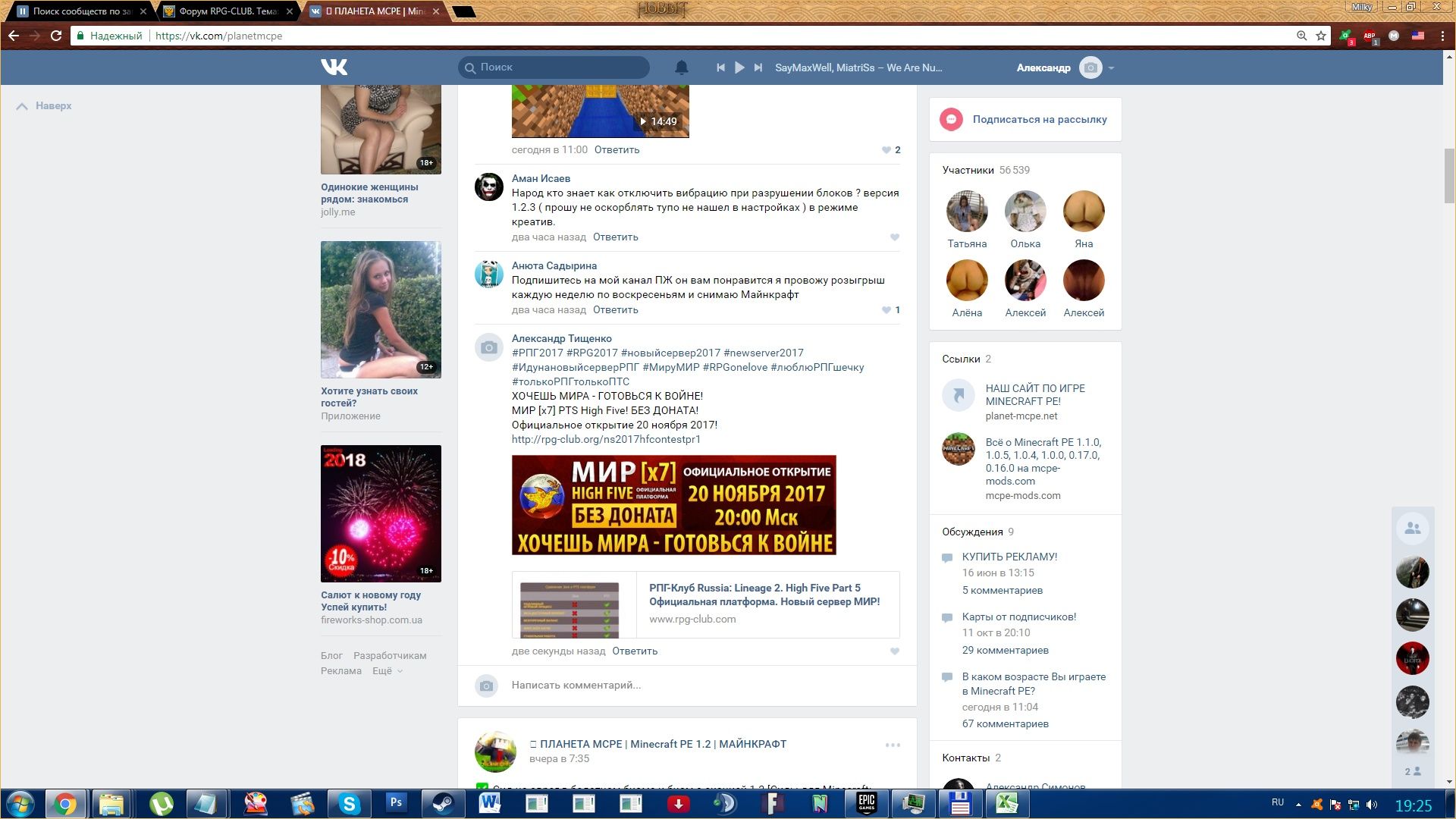Screen dimensions: 1456x819
Task: Reload the page with the refresh icon
Action: [56, 36]
